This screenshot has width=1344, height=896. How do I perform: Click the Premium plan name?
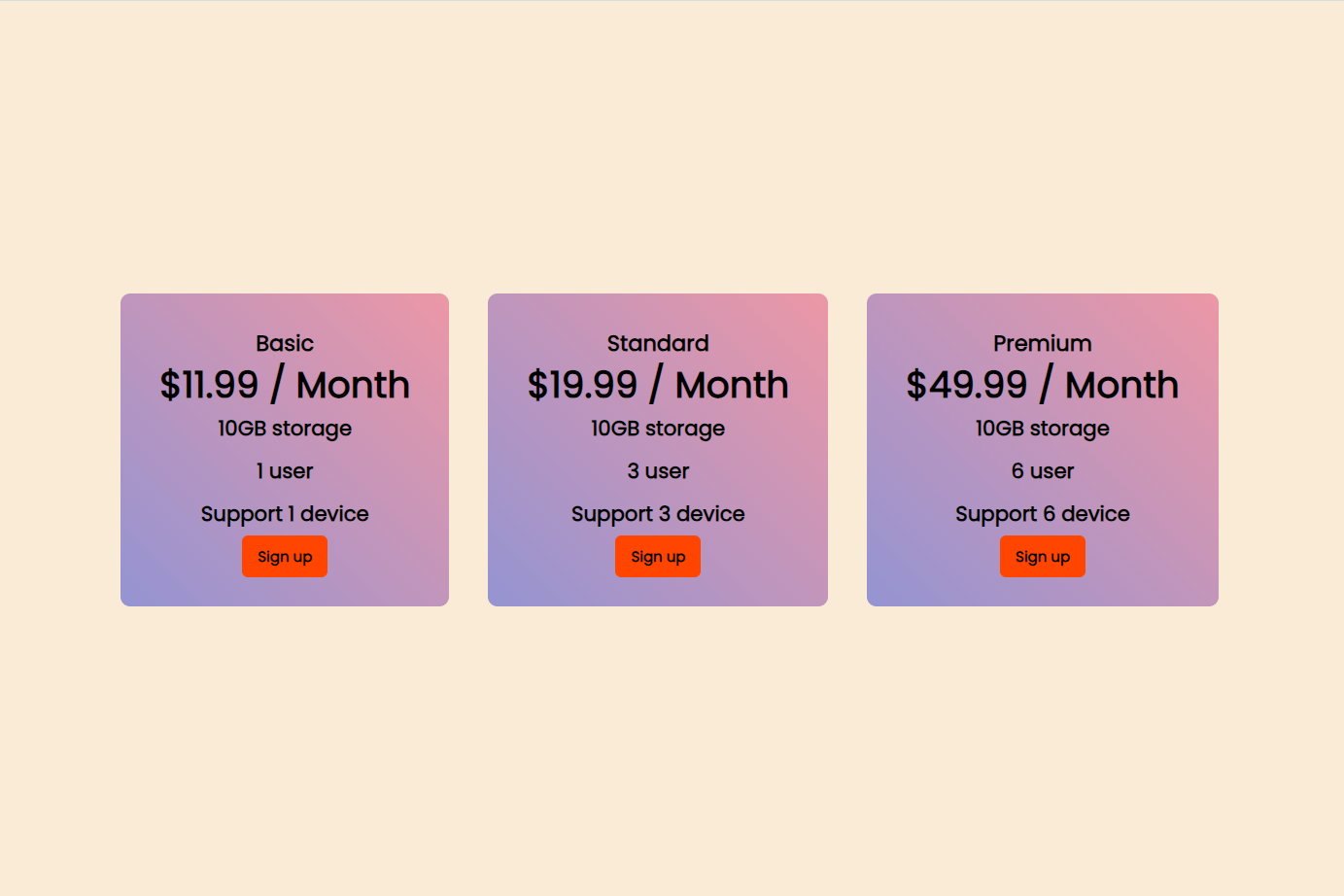(x=1042, y=343)
